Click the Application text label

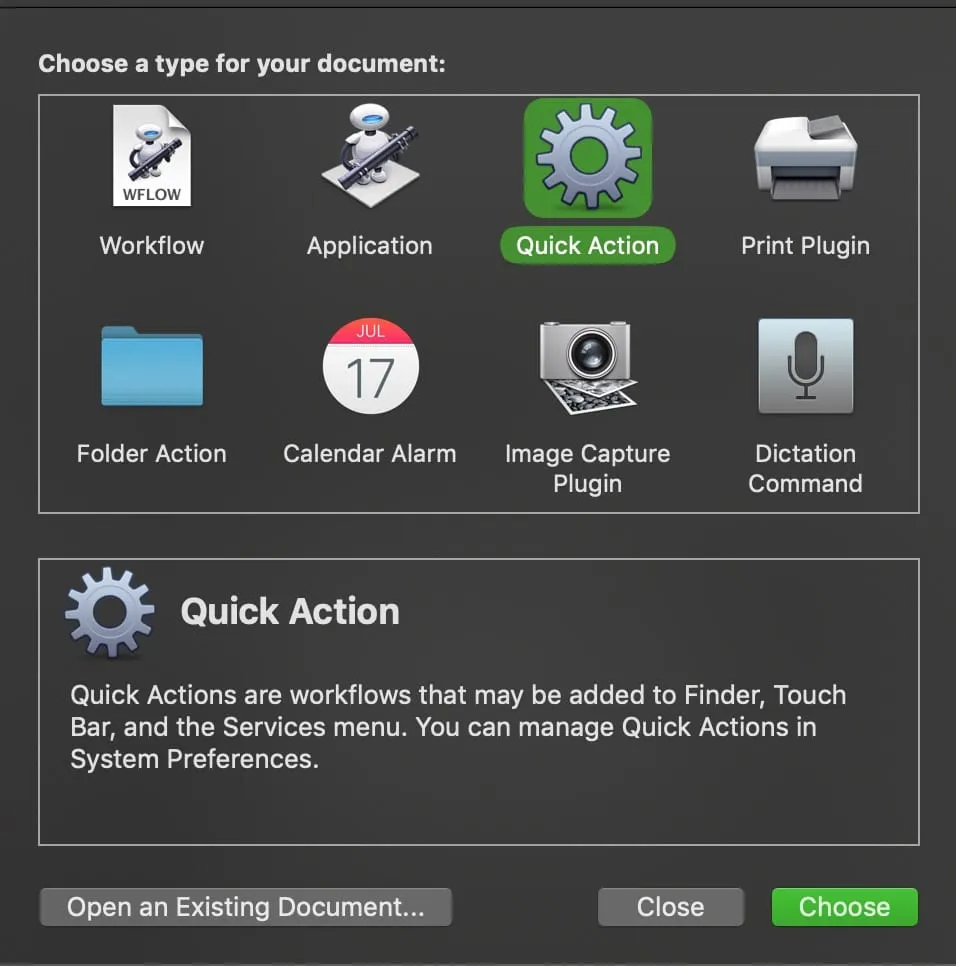coord(370,246)
